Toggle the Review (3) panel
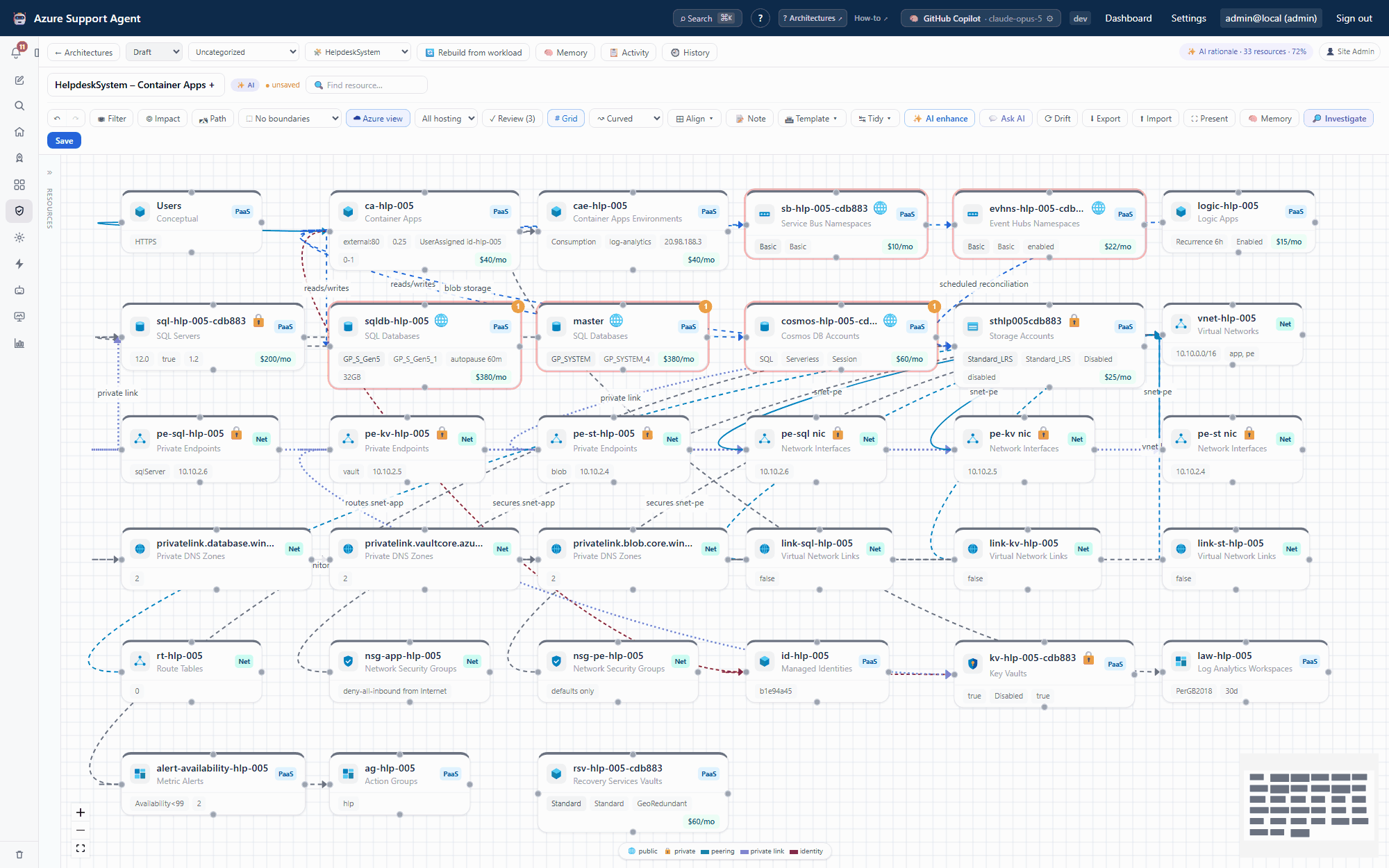1389x868 pixels. (512, 119)
